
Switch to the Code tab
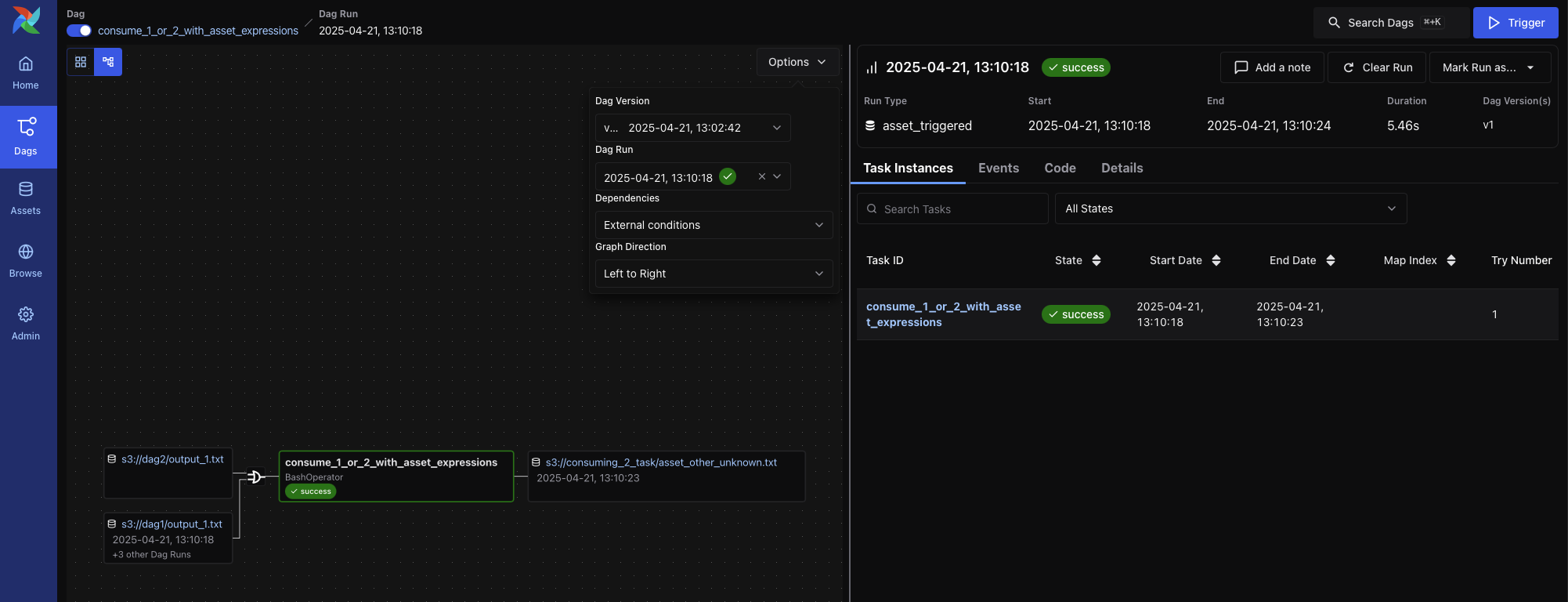pyautogui.click(x=1060, y=168)
